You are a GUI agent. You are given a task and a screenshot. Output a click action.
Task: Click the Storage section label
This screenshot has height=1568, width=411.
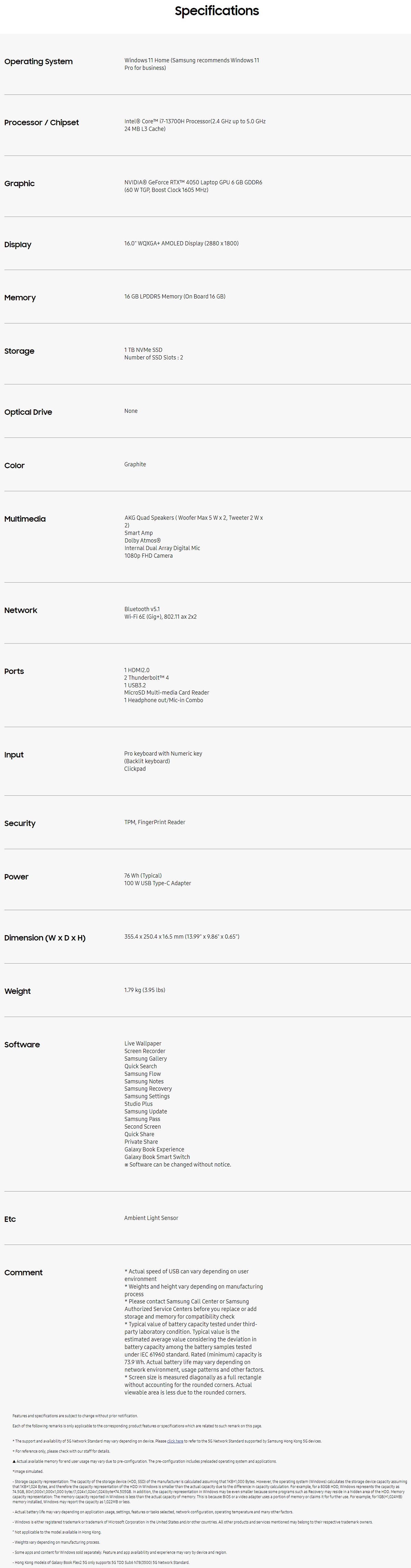[20, 351]
